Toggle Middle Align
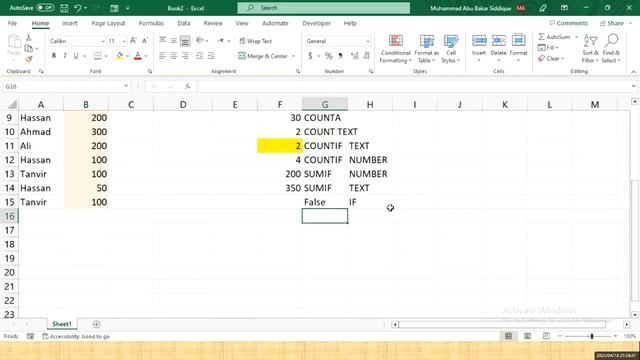Image resolution: width=640 pixels, height=360 pixels. pyautogui.click(x=174, y=40)
